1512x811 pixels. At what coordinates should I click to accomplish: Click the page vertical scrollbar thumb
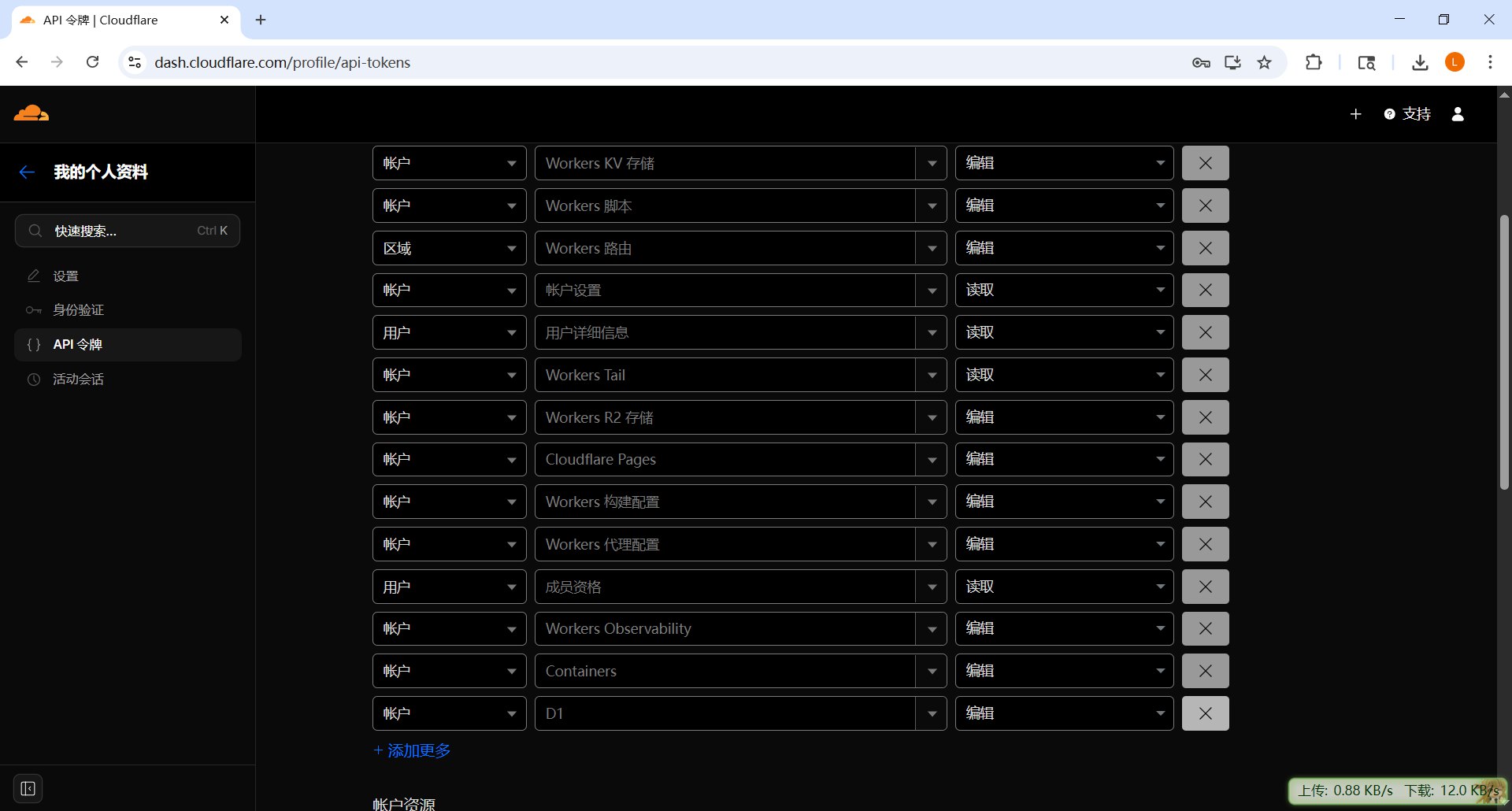pyautogui.click(x=1504, y=352)
